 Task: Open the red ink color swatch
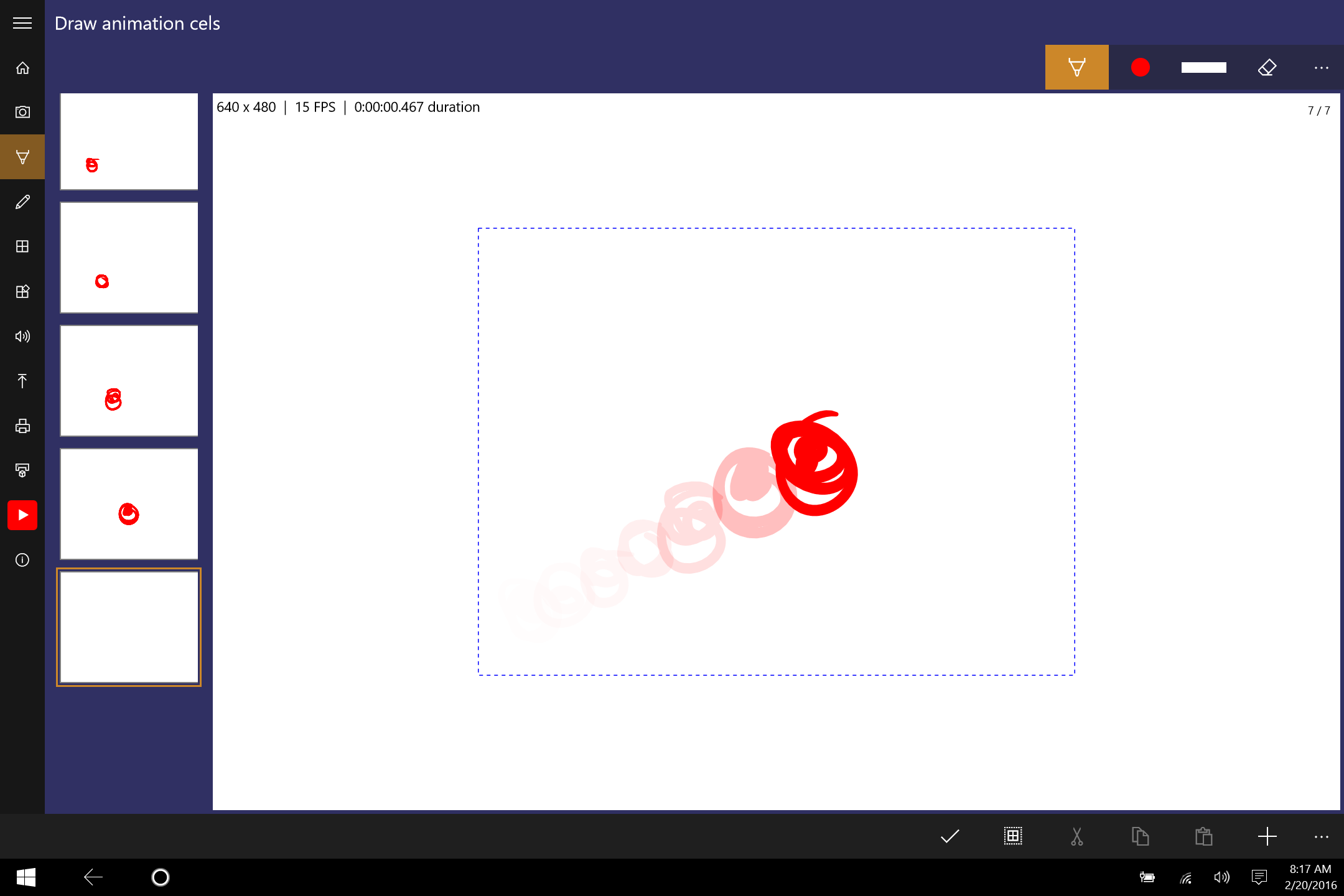click(x=1140, y=67)
